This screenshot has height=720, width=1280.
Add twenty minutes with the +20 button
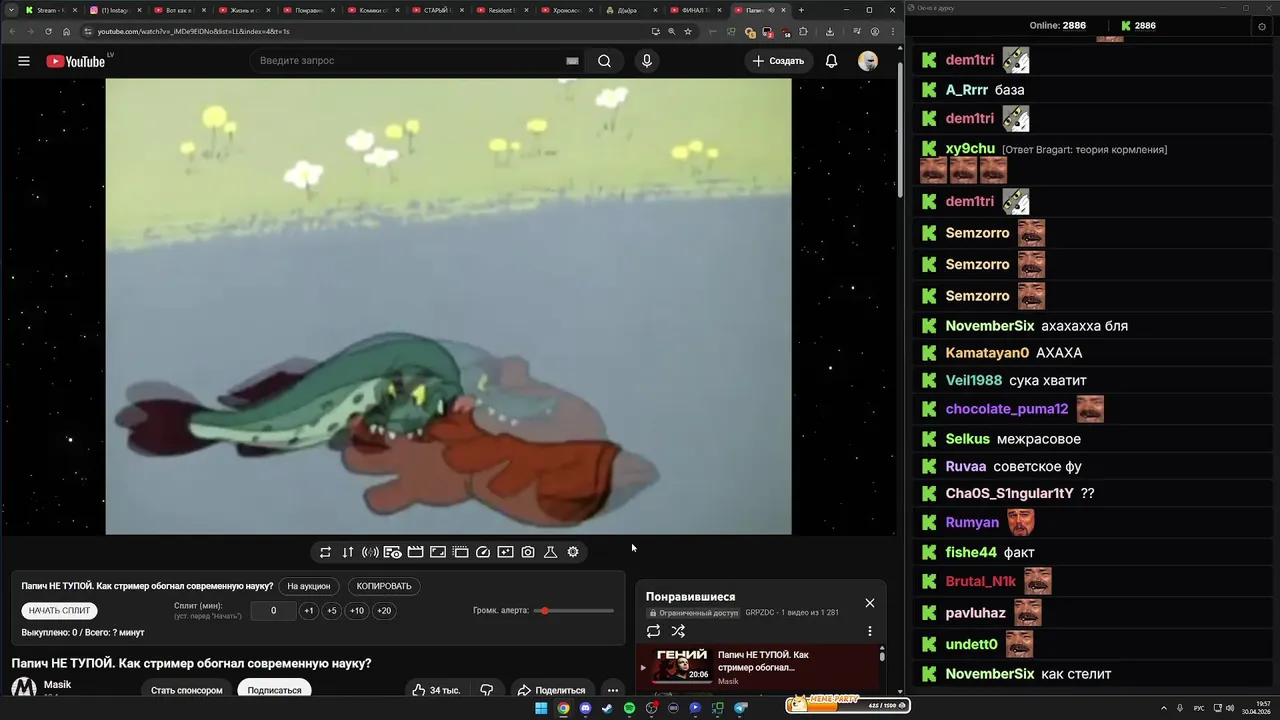[384, 611]
